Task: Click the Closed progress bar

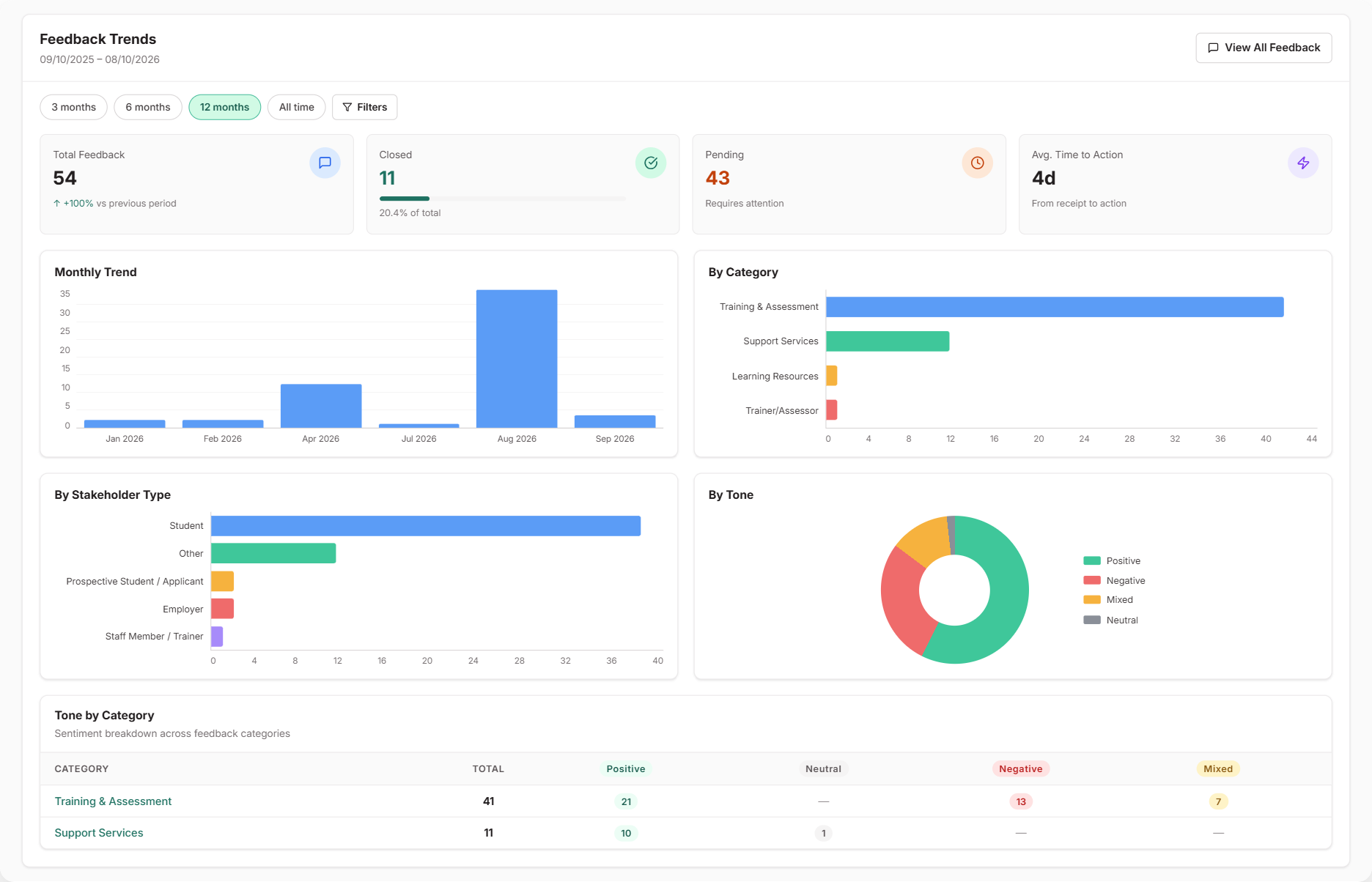Action: point(503,199)
